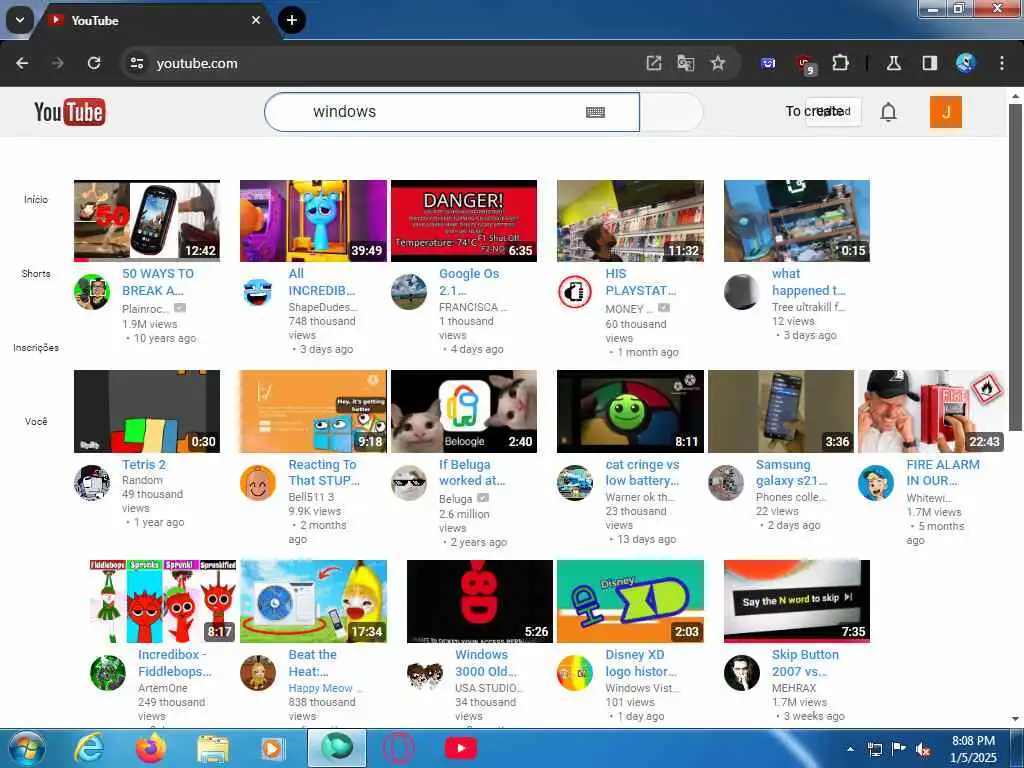The height and width of the screenshot is (768, 1024).
Task: Click the open-in-app icon in the address bar
Action: coord(654,63)
